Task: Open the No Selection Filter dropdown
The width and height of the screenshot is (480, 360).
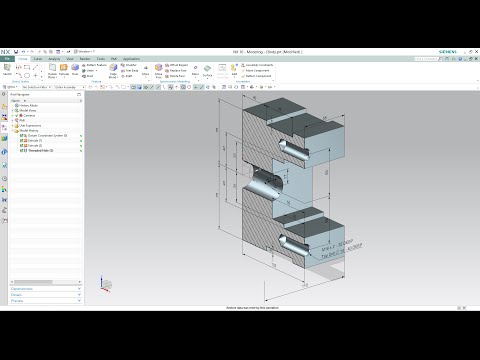Action: coord(37,87)
